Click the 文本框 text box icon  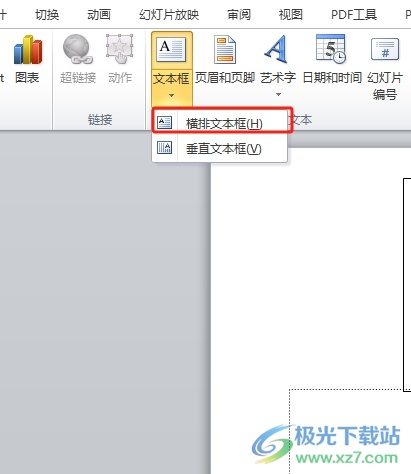click(171, 50)
